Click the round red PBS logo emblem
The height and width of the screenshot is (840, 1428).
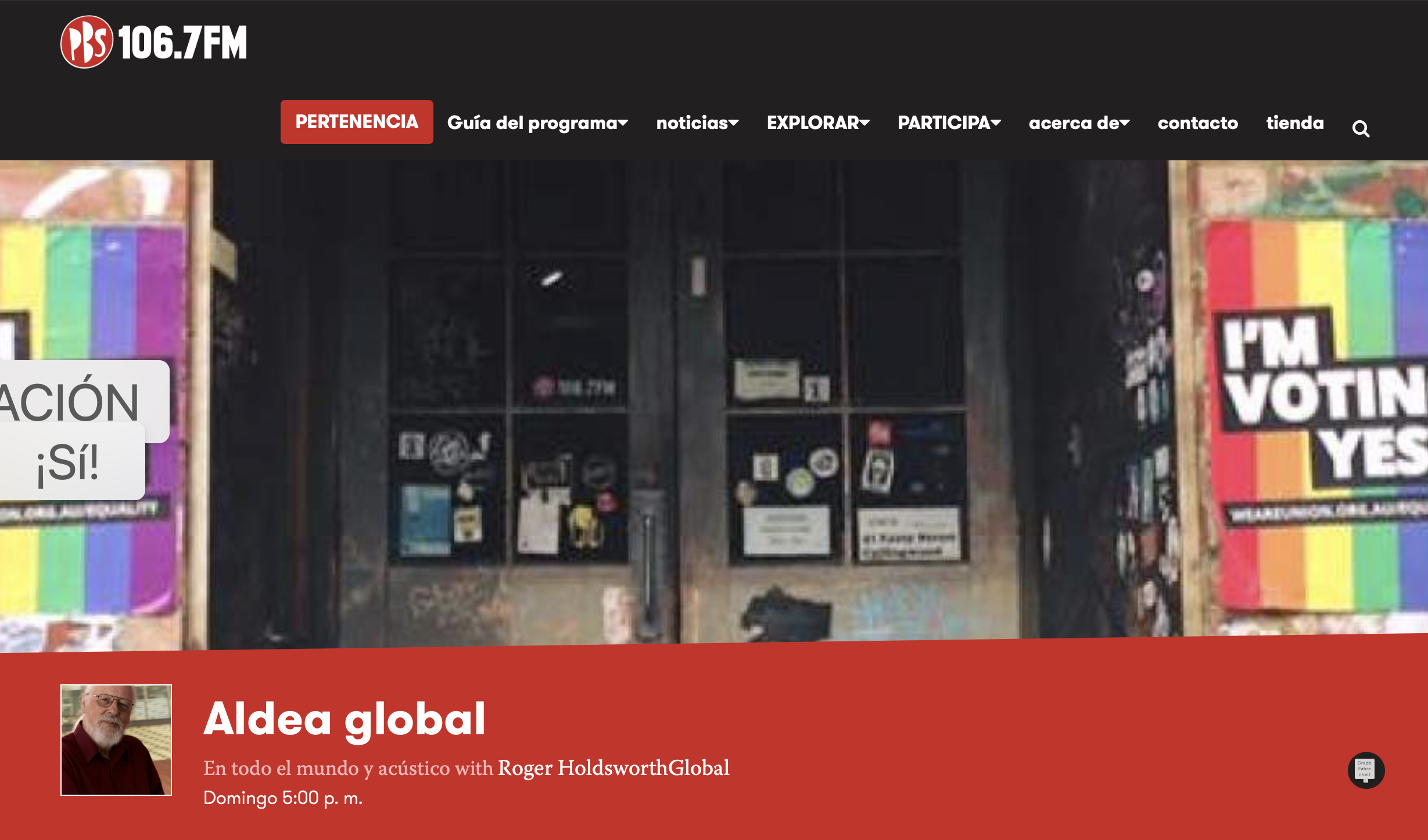click(x=87, y=42)
